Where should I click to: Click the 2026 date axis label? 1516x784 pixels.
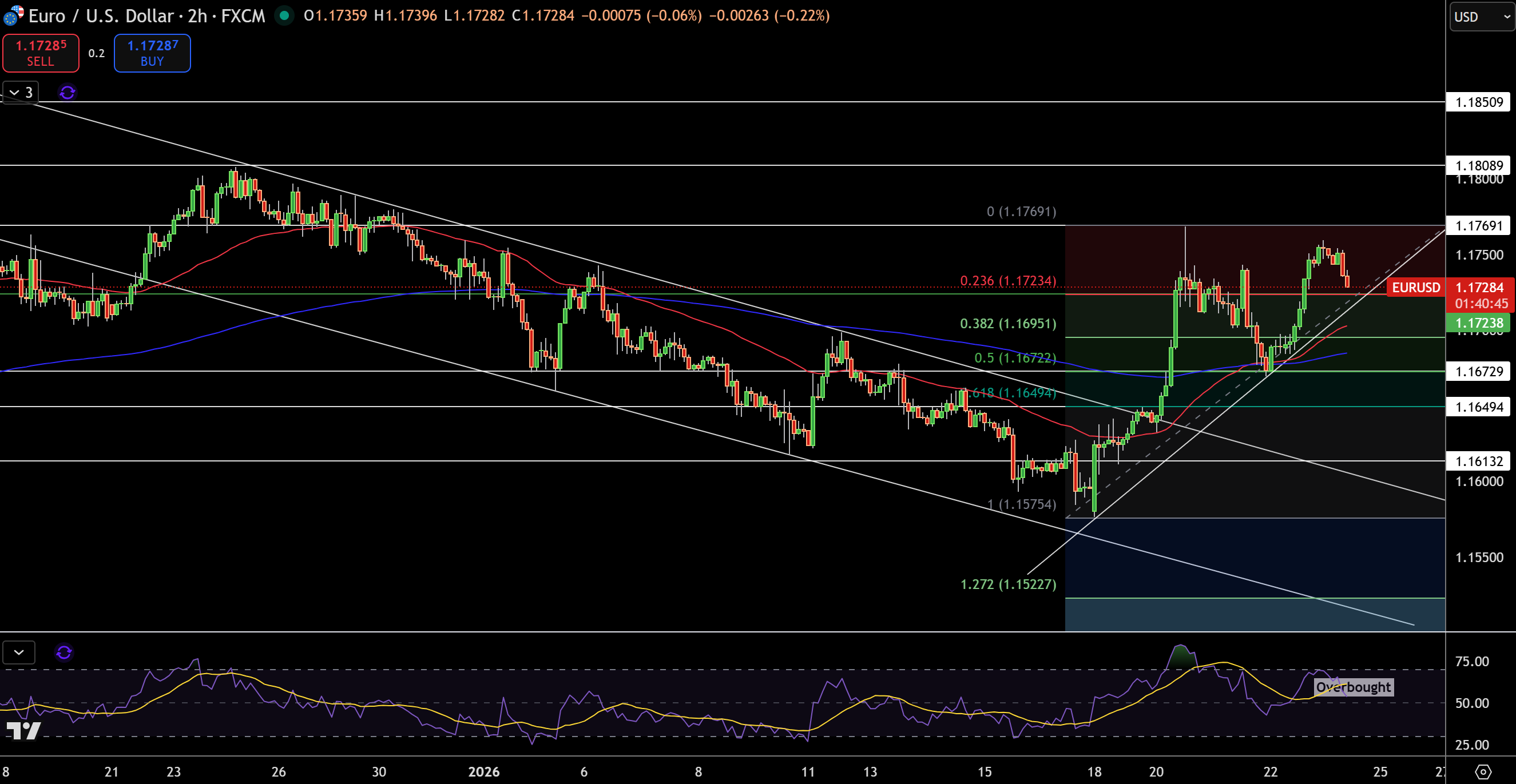(484, 771)
